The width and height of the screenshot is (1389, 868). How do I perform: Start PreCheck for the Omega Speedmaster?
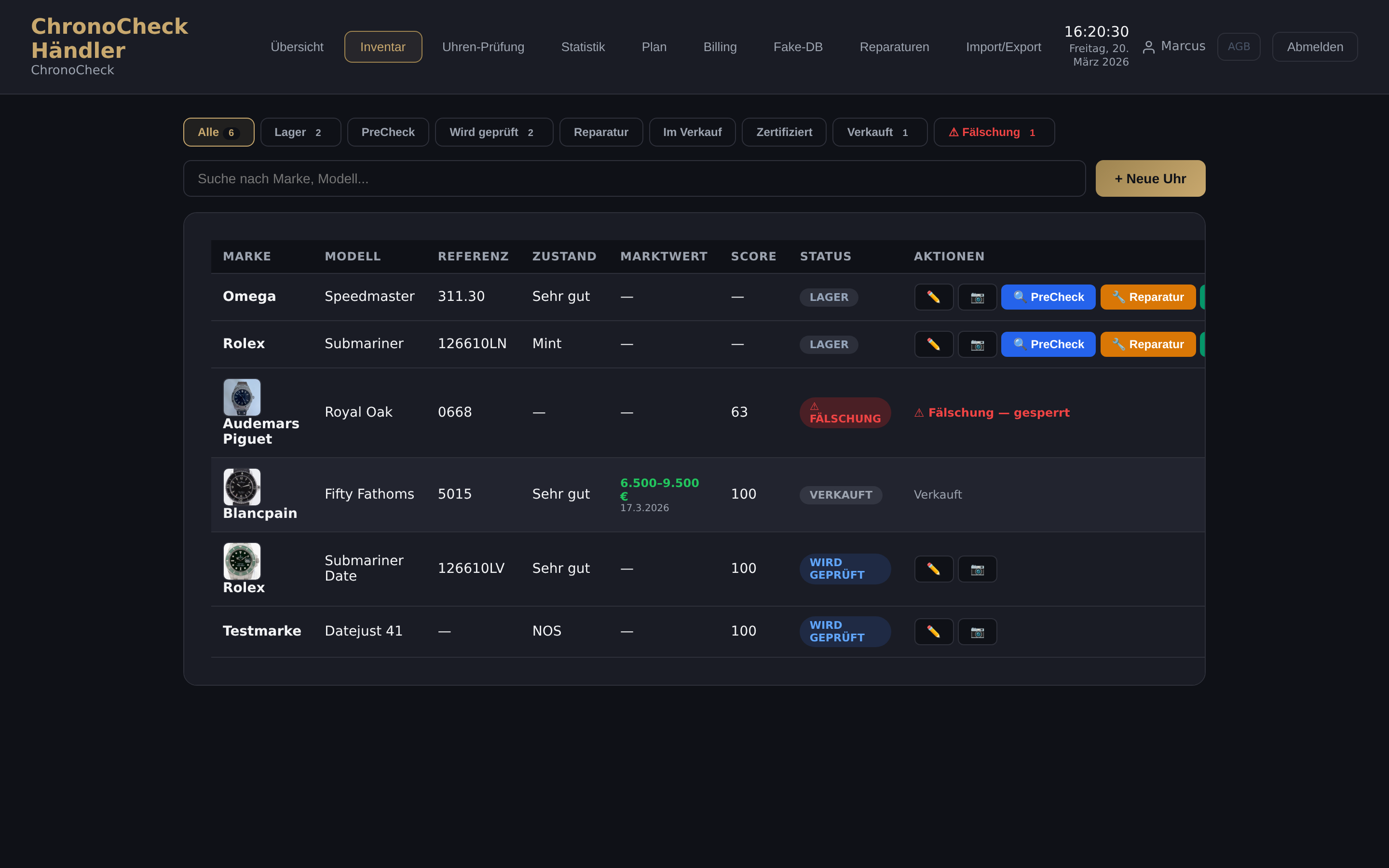point(1048,297)
